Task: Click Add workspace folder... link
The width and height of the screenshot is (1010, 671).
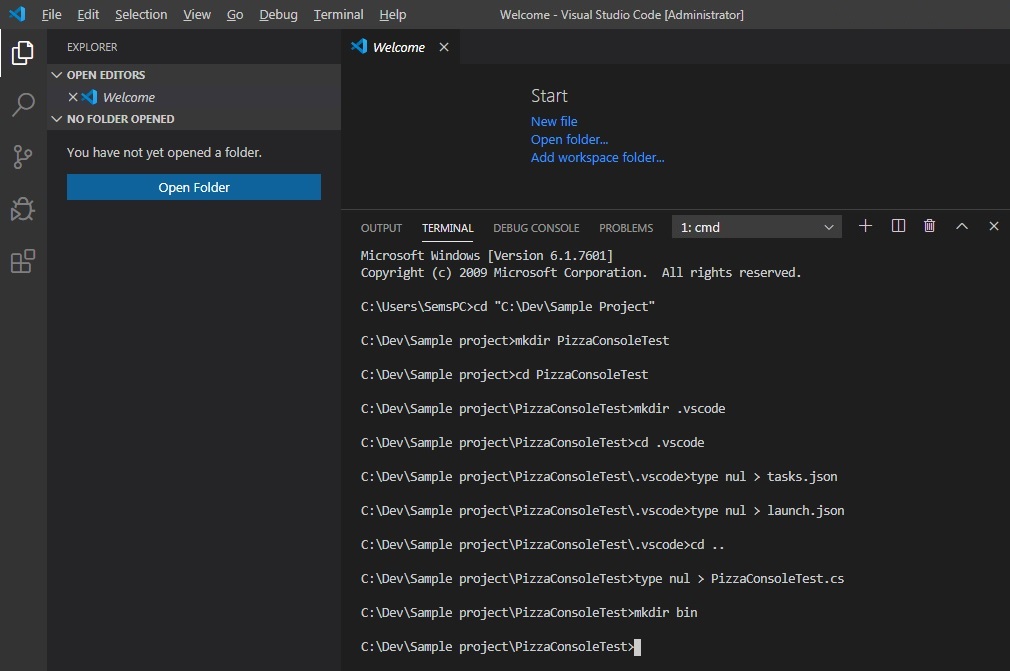Action: coord(598,157)
